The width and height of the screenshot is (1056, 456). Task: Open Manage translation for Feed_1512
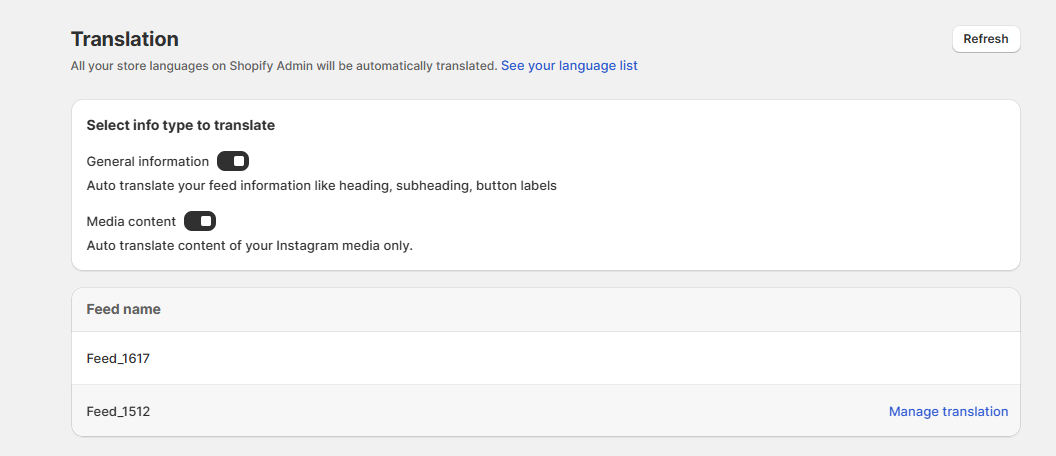coord(948,412)
